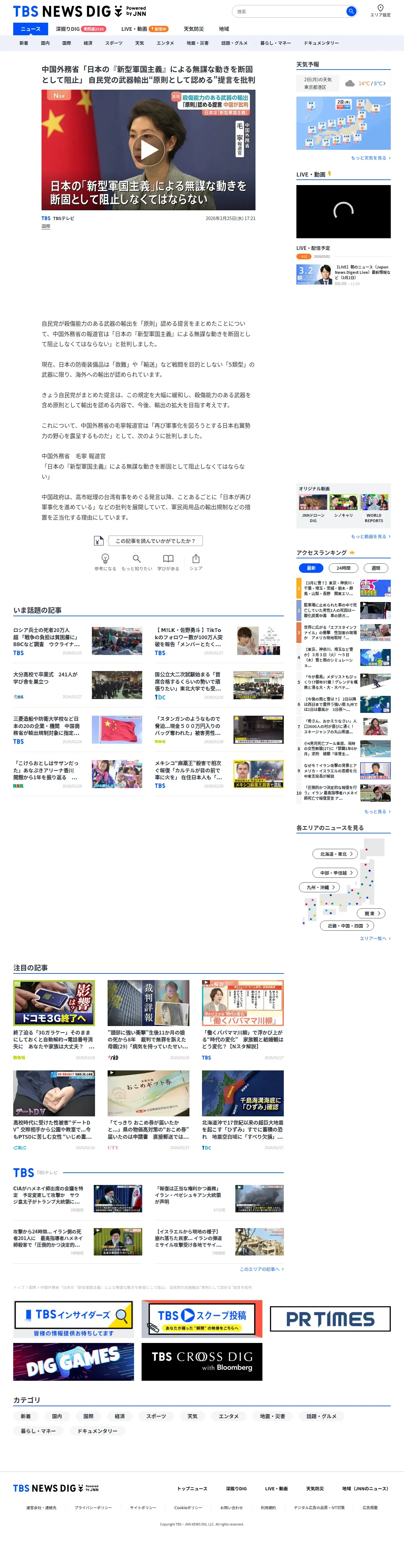Open the LIVE・動画 tab
The height and width of the screenshot is (1568, 404).
tap(144, 29)
